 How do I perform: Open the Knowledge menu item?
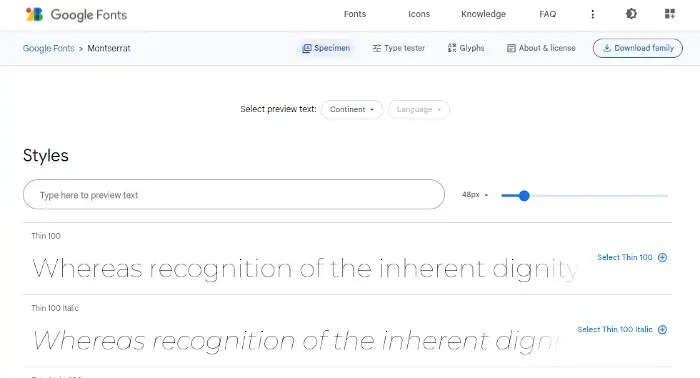pos(483,14)
